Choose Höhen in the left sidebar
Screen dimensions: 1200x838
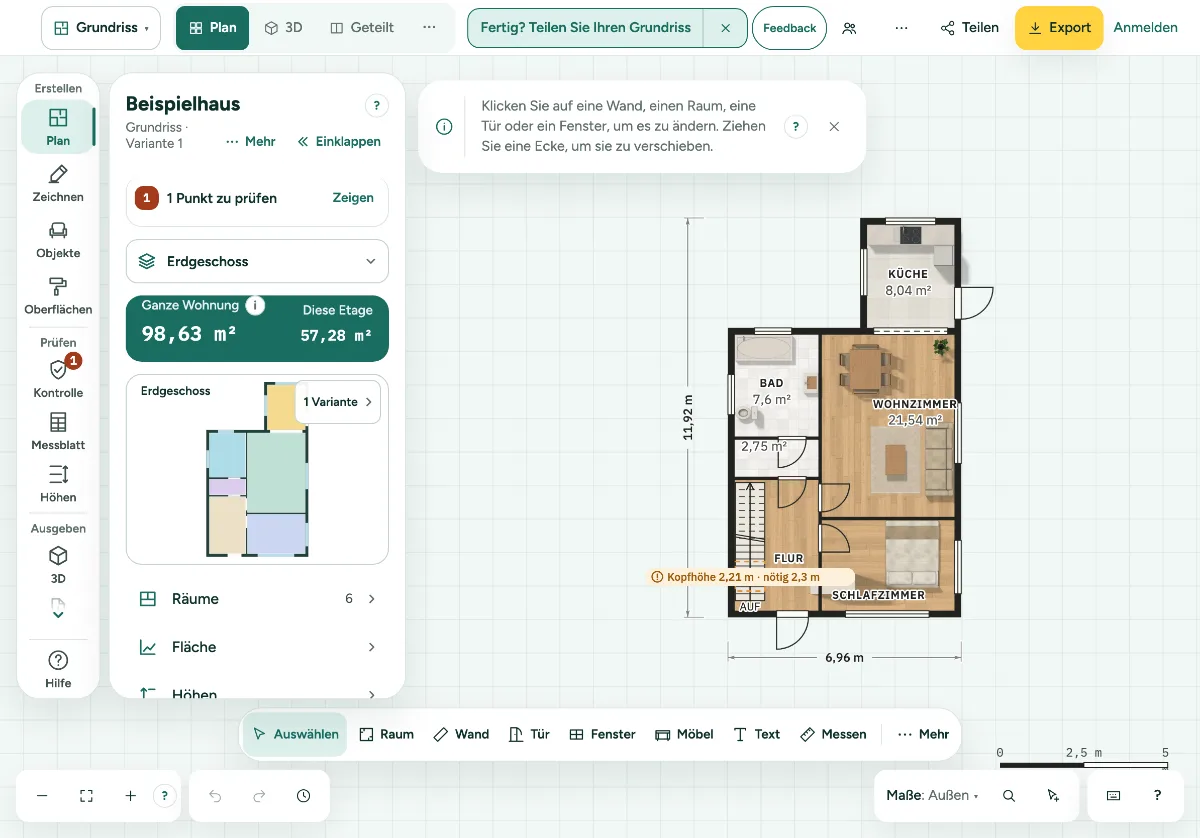[x=58, y=483]
